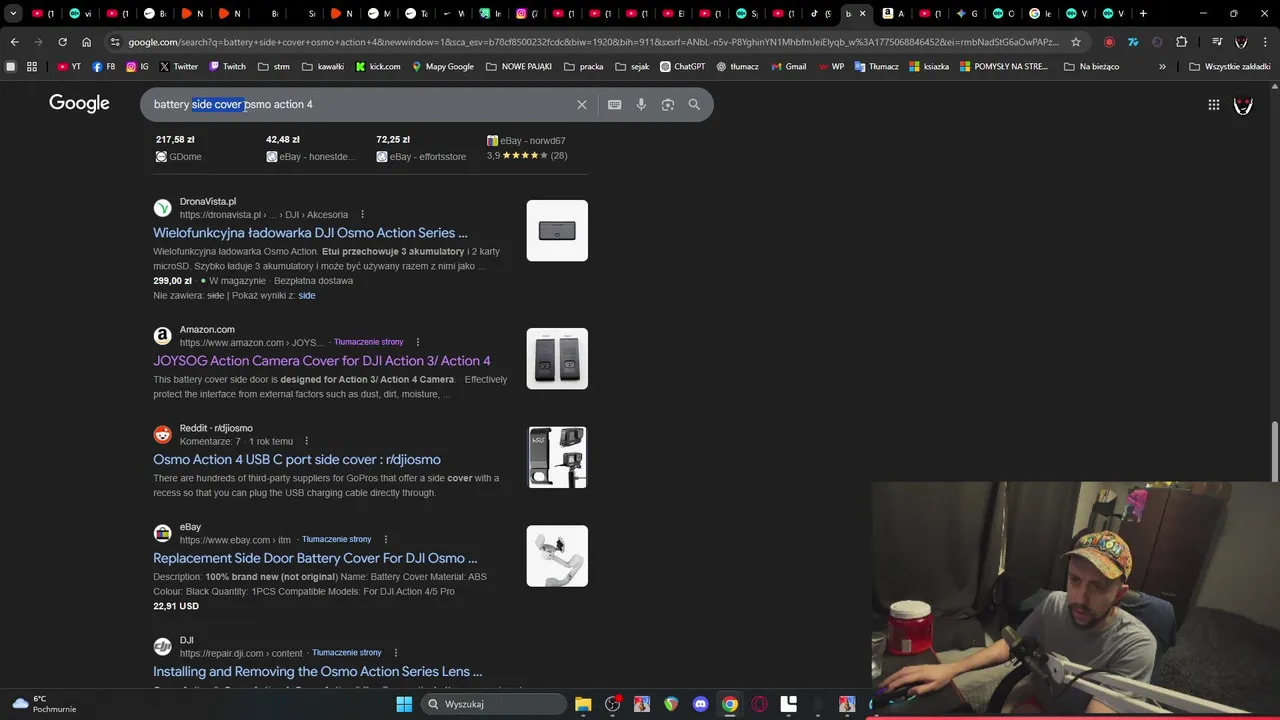
Task: Click the taskbar Wyszukaj search box
Action: (x=494, y=704)
